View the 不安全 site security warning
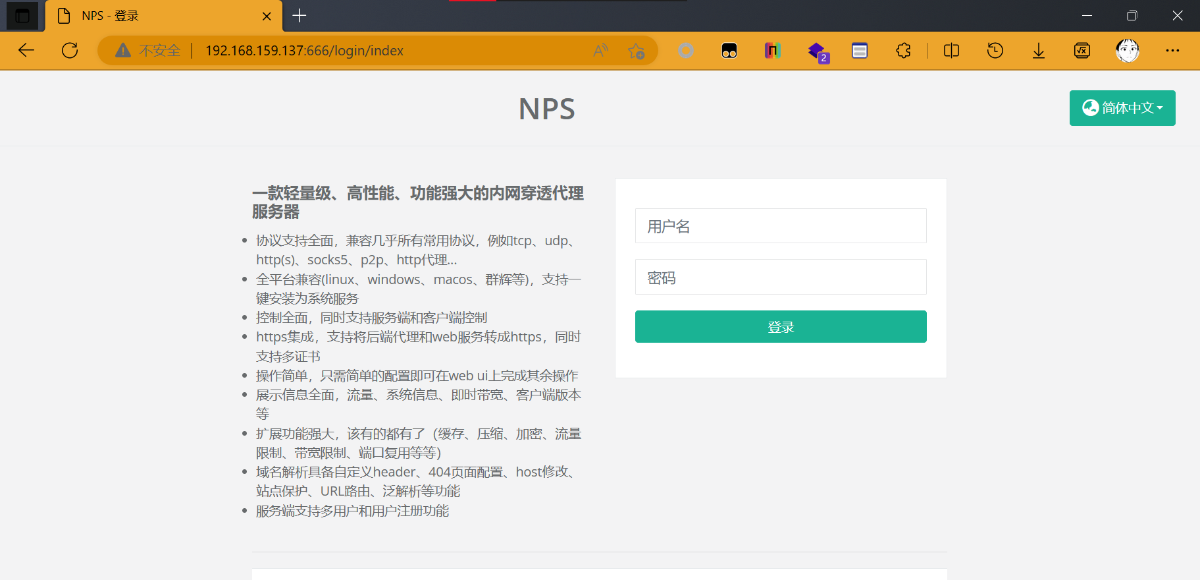The height and width of the screenshot is (580, 1200). coord(147,51)
